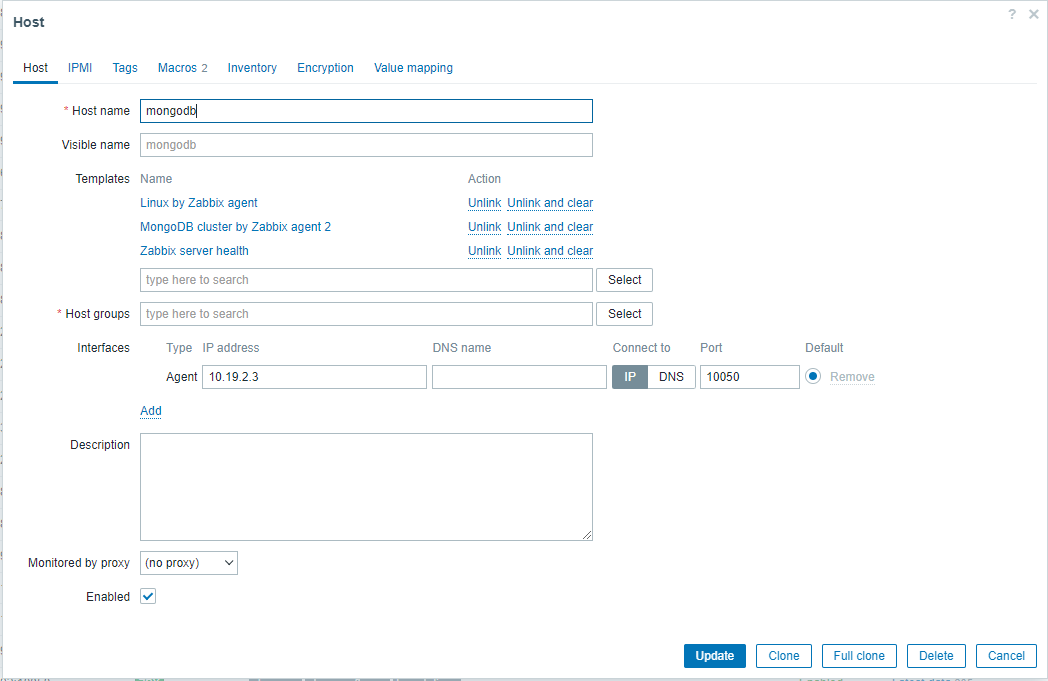1048x681 pixels.
Task: Click Select button for Host groups
Action: coord(624,314)
